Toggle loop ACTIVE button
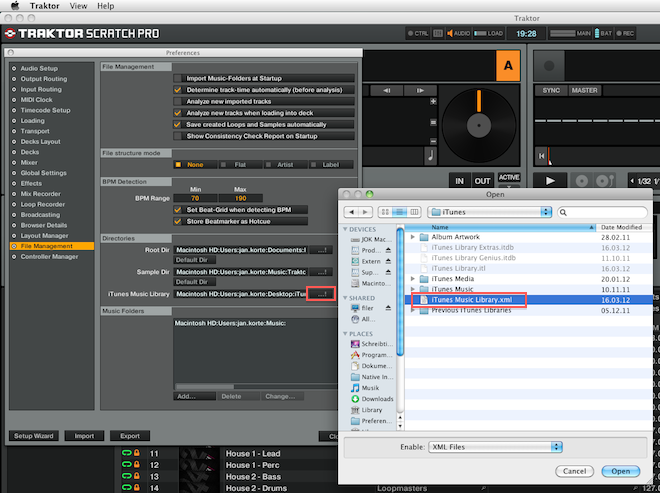Viewport: 660px width, 493px height. point(509,177)
